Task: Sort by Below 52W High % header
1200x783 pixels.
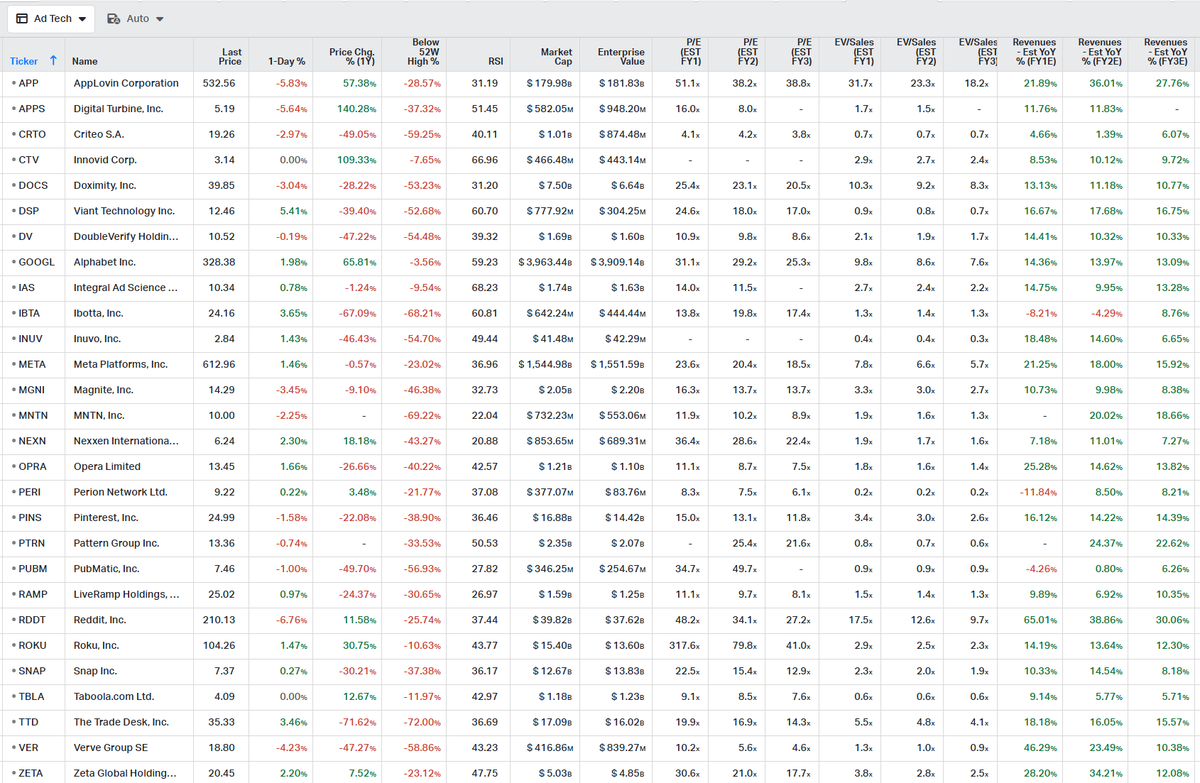Action: point(425,52)
